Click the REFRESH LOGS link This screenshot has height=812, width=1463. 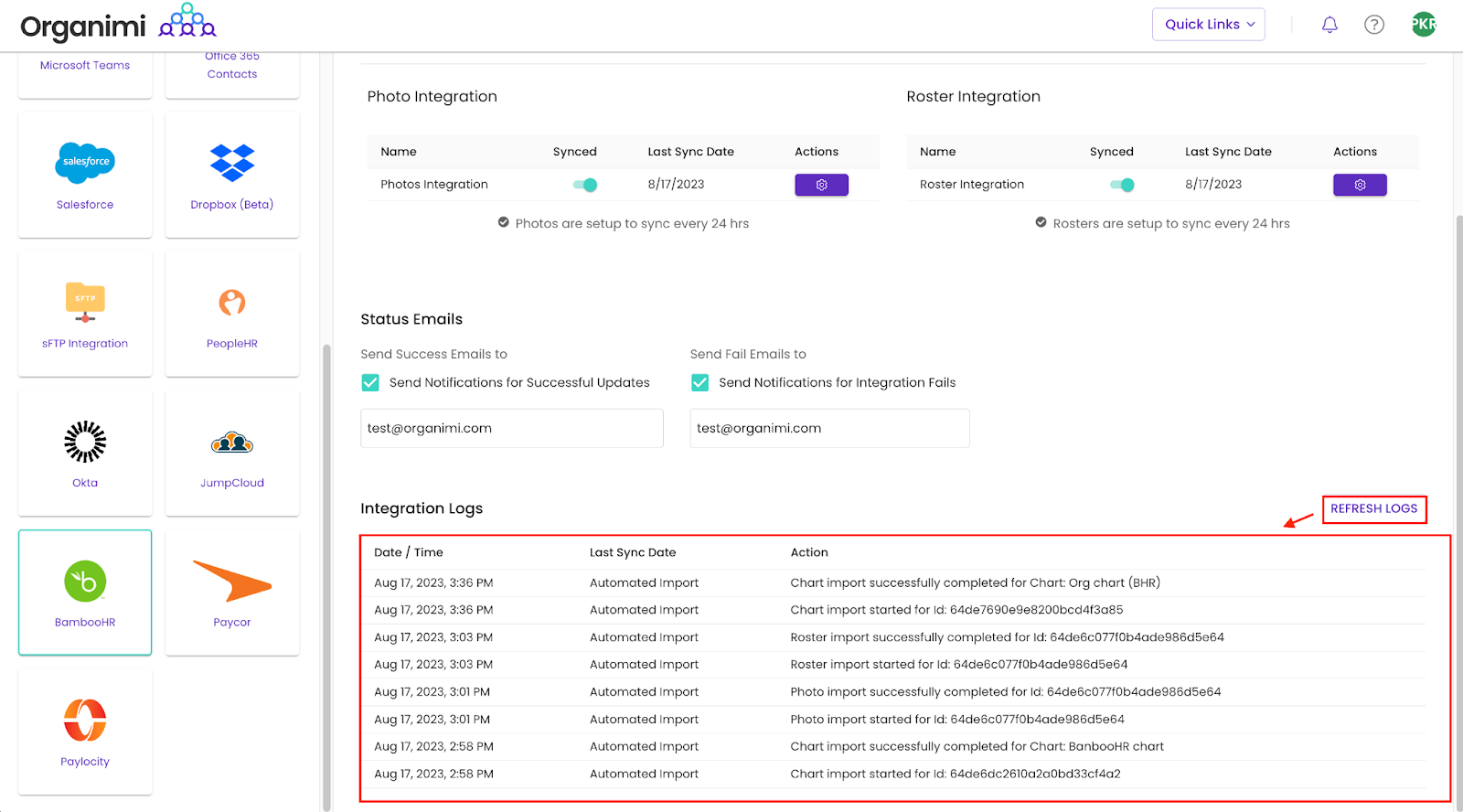(x=1373, y=508)
